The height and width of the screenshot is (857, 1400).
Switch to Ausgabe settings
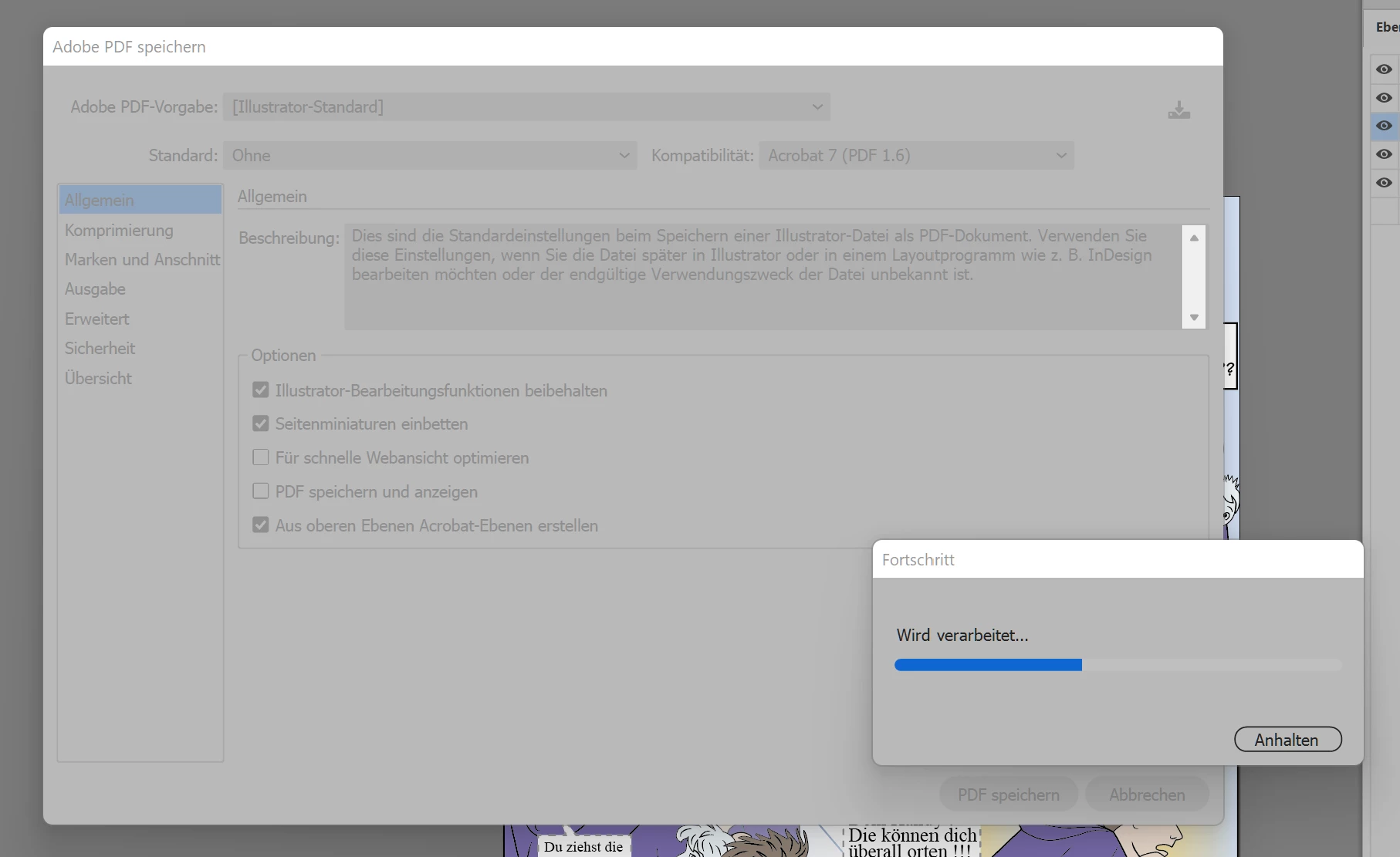point(95,288)
